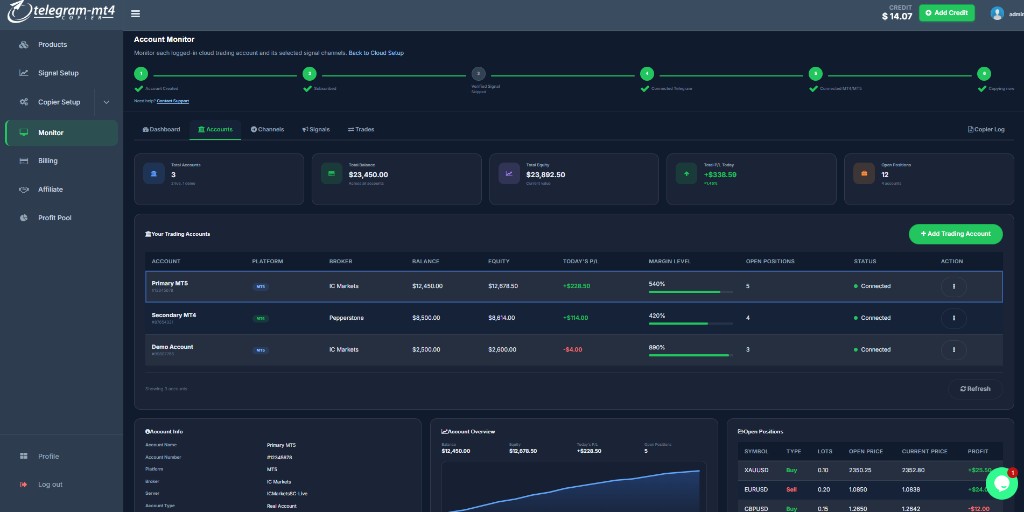Switch to the Channels tab
The width and height of the screenshot is (1024, 512).
[x=267, y=129]
